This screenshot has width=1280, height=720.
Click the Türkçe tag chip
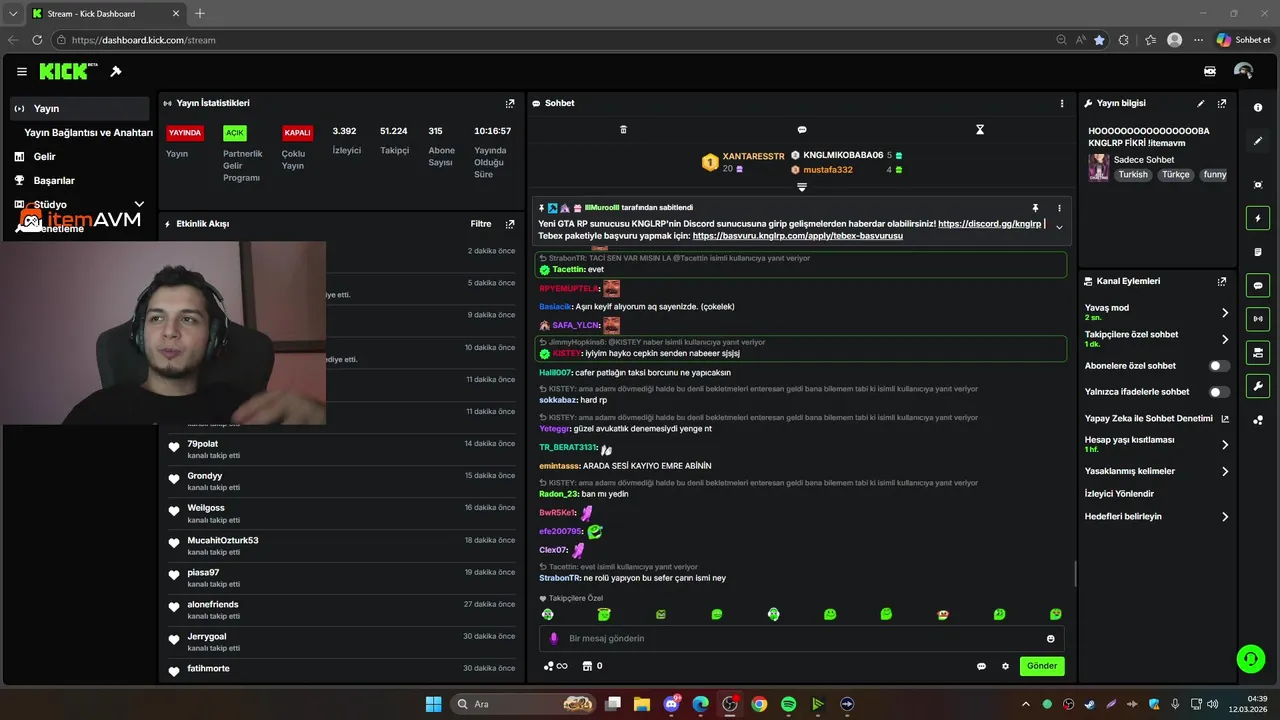click(x=1176, y=174)
